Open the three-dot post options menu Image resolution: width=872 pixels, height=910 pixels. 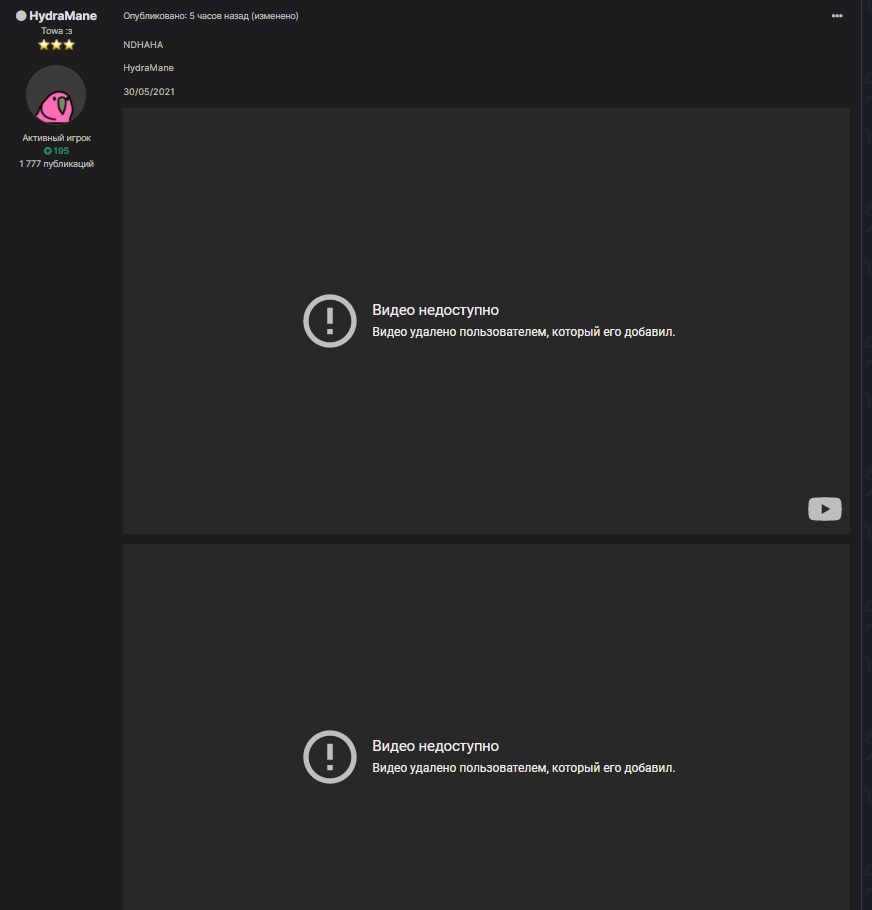tap(836, 16)
